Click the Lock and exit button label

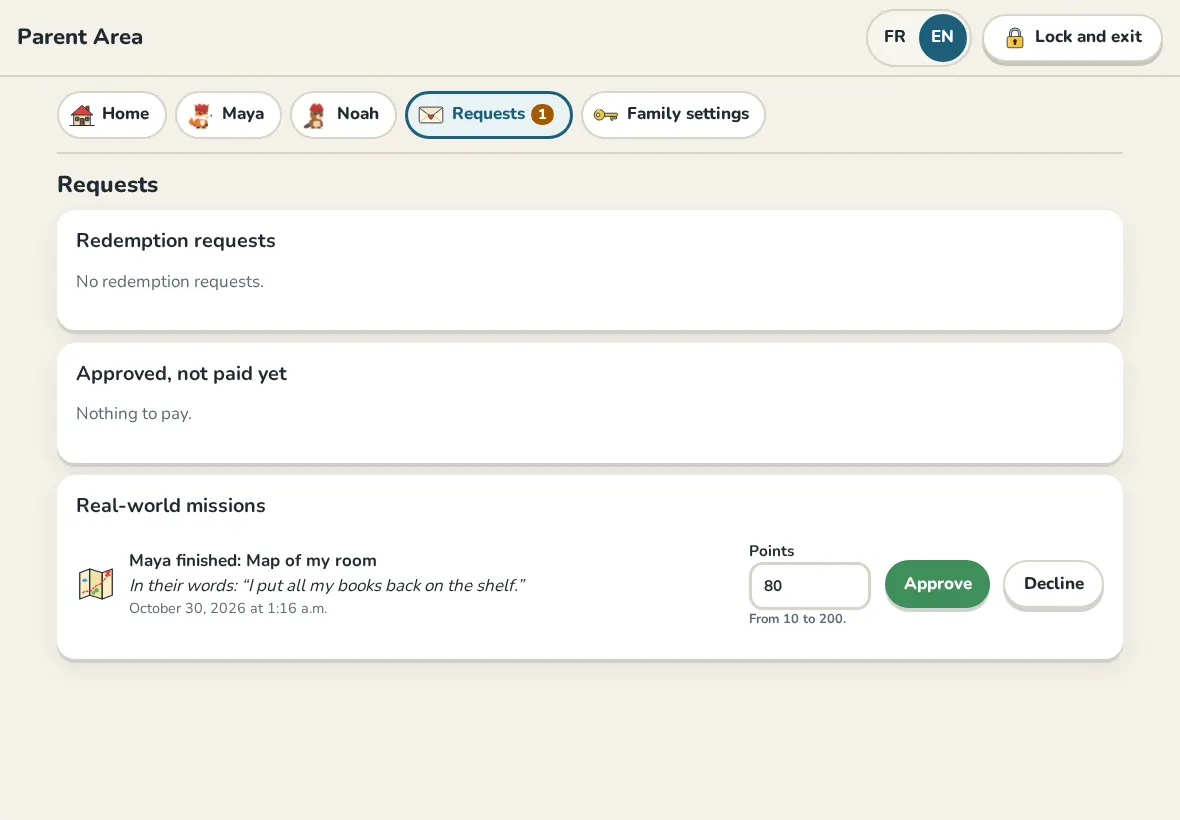click(1088, 36)
